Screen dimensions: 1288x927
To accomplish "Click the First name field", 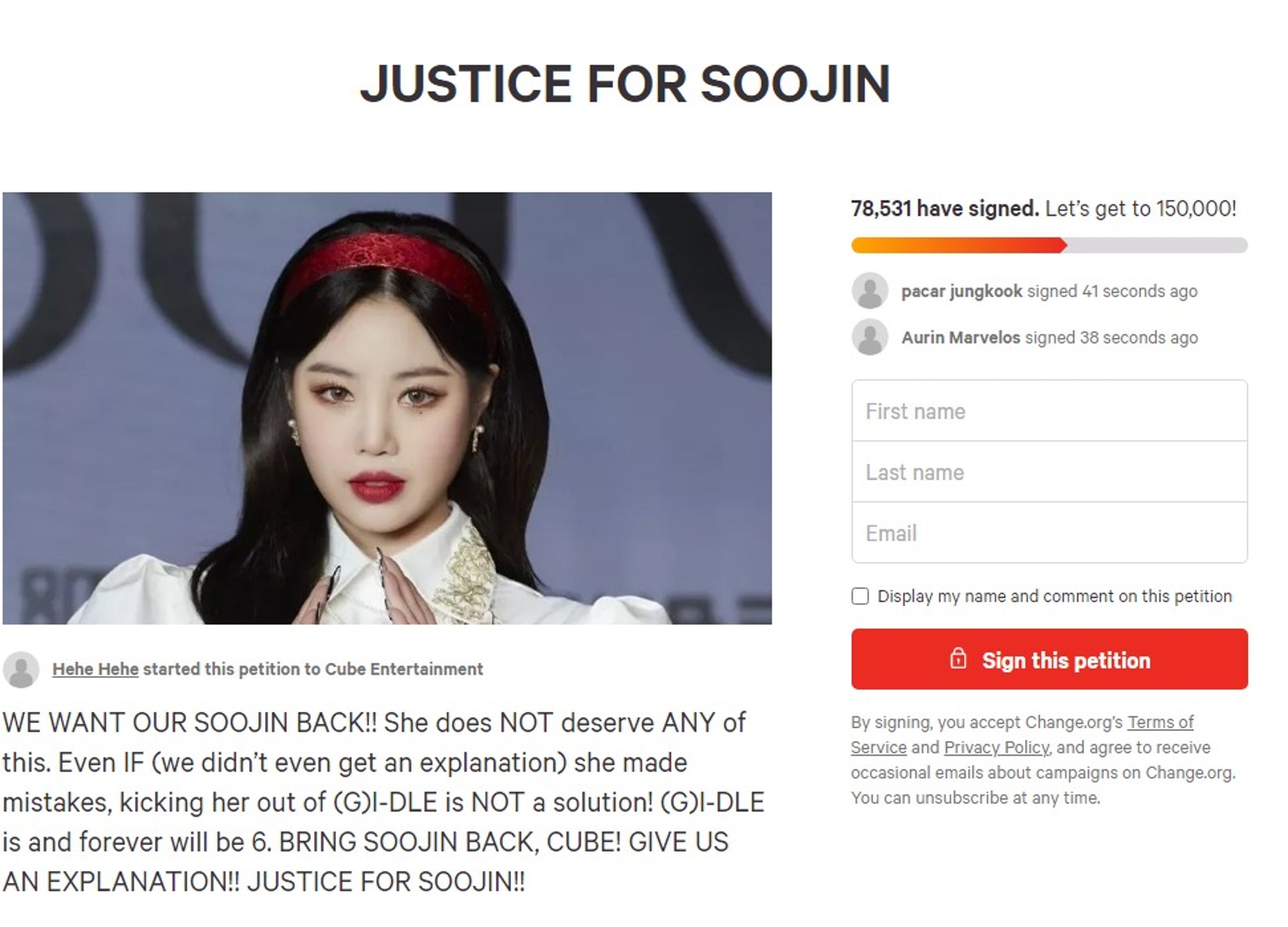I will (x=1049, y=411).
